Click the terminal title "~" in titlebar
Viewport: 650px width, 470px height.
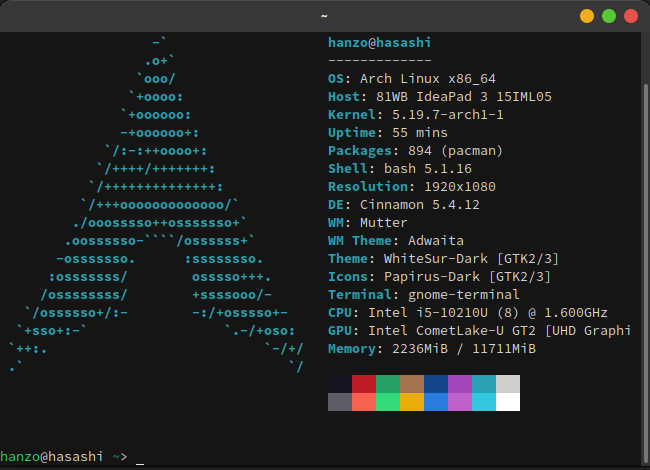pyautogui.click(x=324, y=16)
